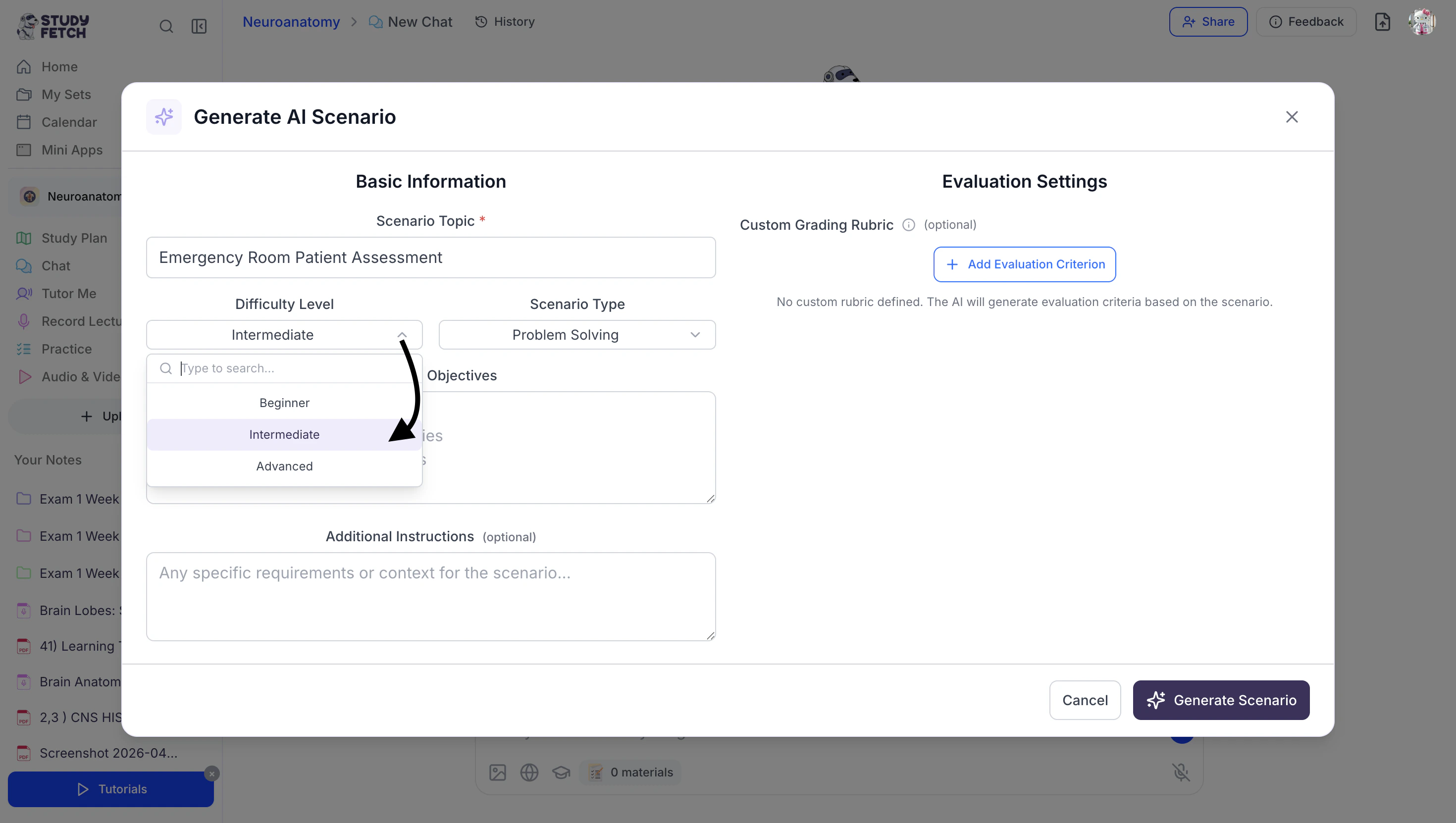This screenshot has height=823, width=1456.
Task: Click the muted microphone icon
Action: pos(1181,772)
